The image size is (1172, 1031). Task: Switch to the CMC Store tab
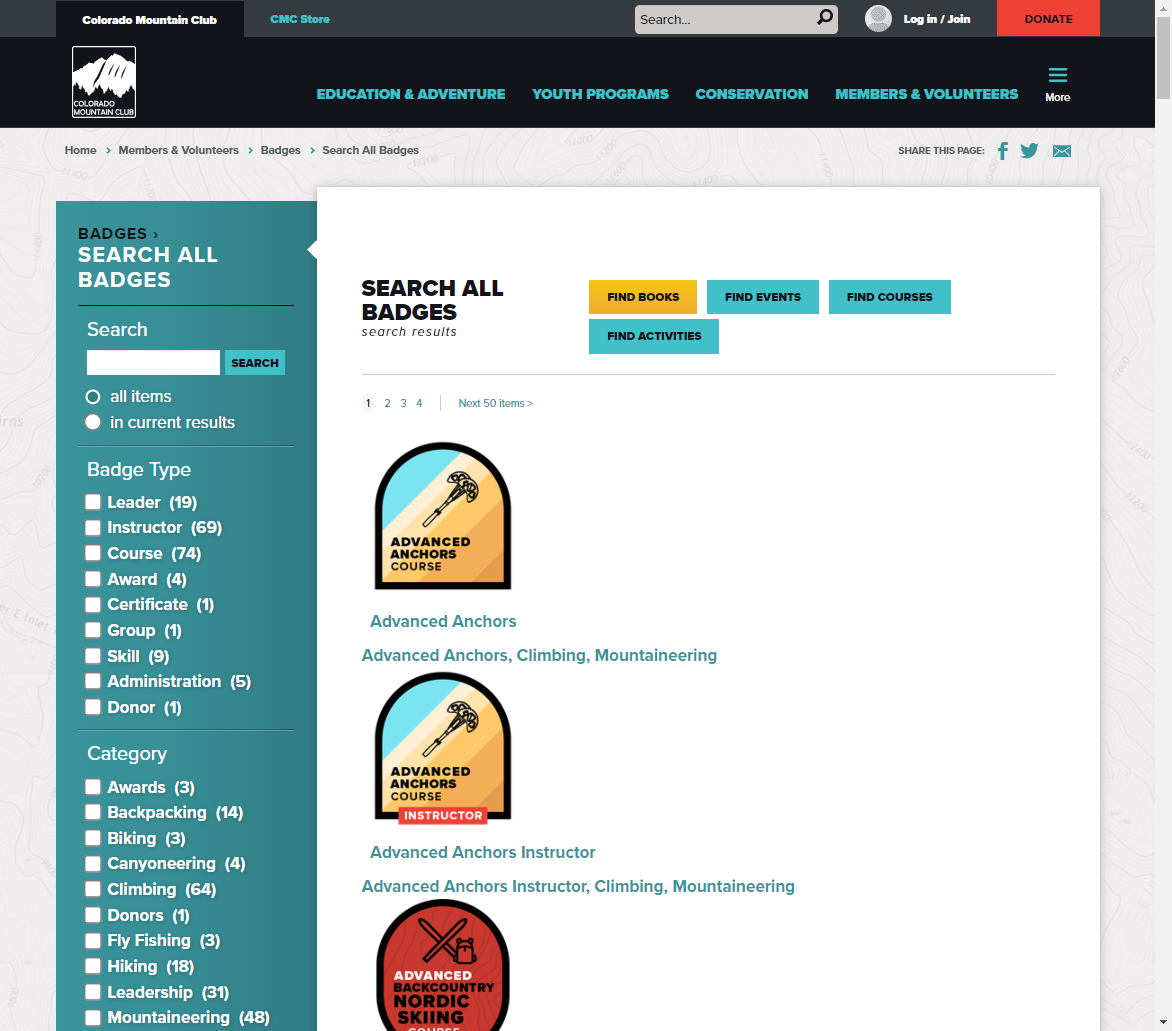(x=300, y=19)
